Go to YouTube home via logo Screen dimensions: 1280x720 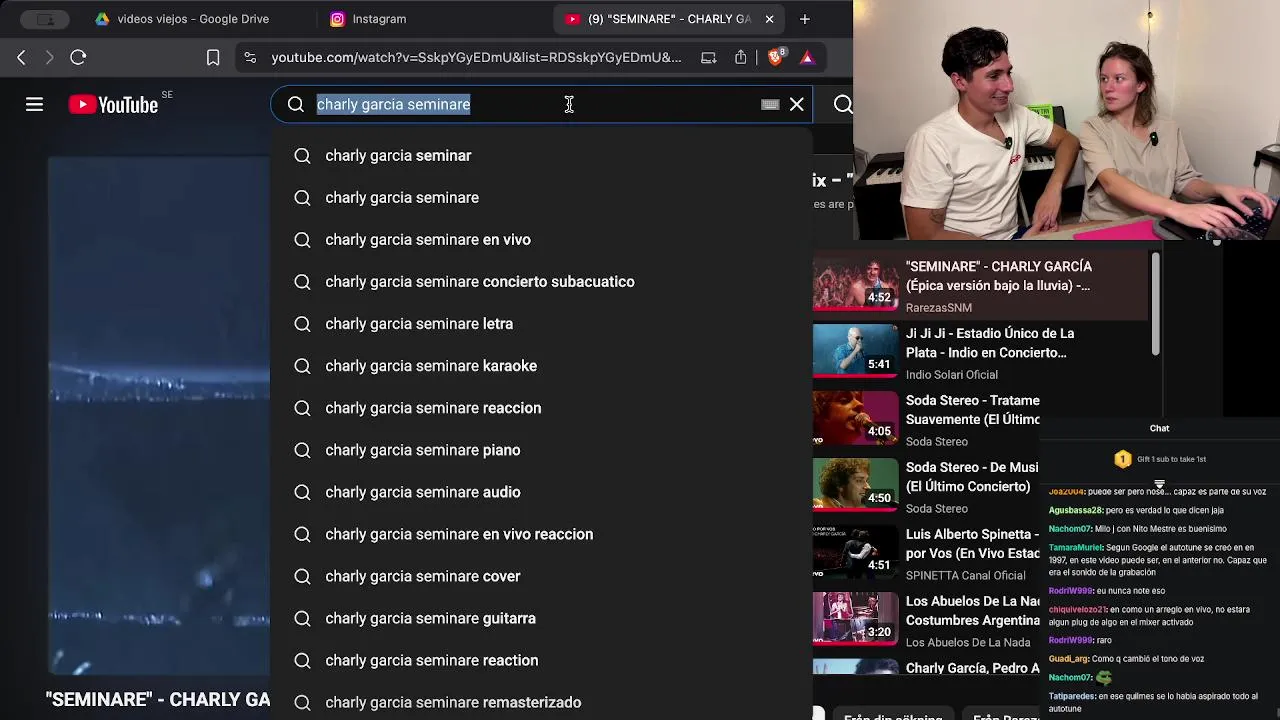[113, 105]
